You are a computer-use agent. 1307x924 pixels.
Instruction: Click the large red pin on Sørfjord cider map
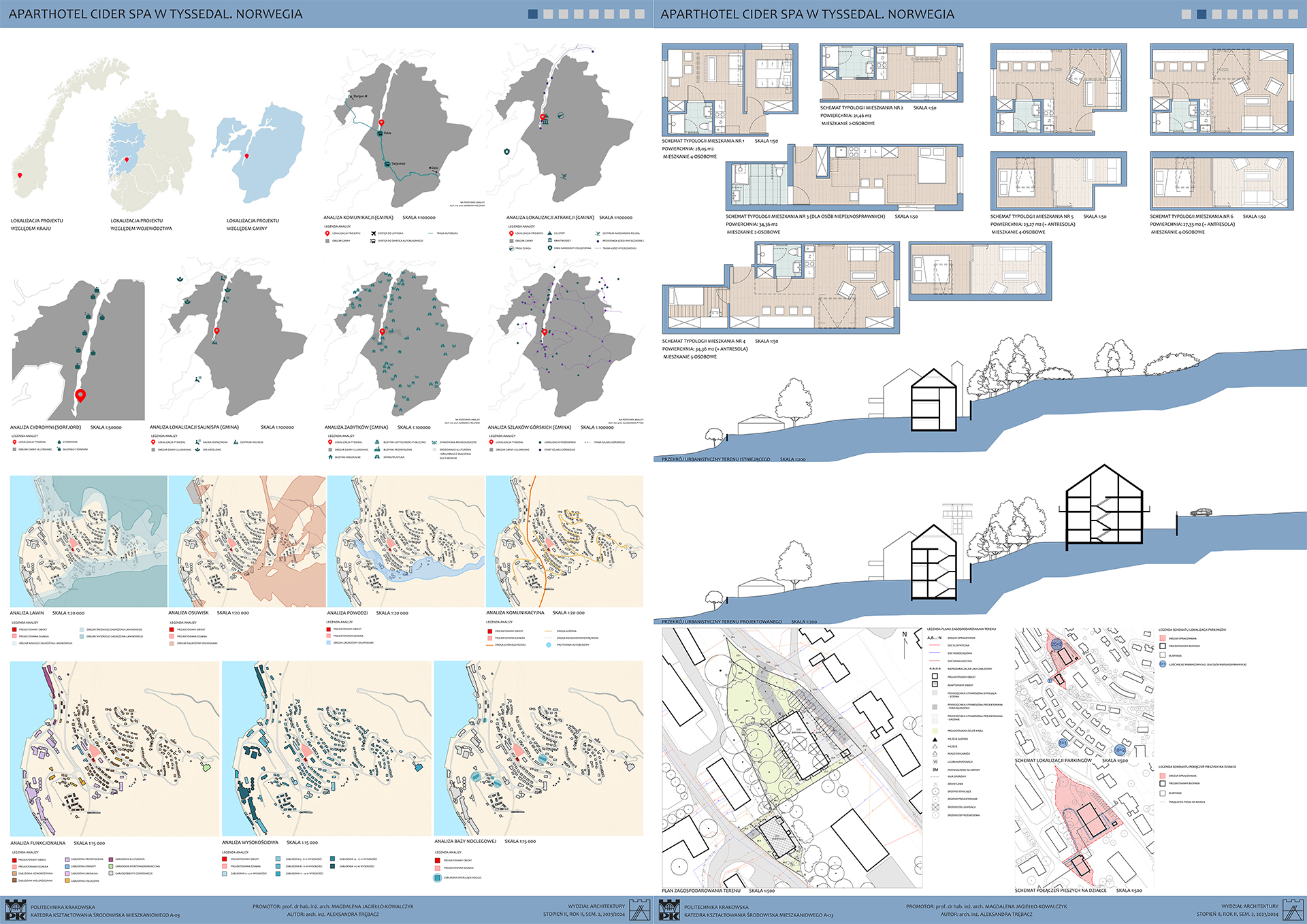coord(80,395)
